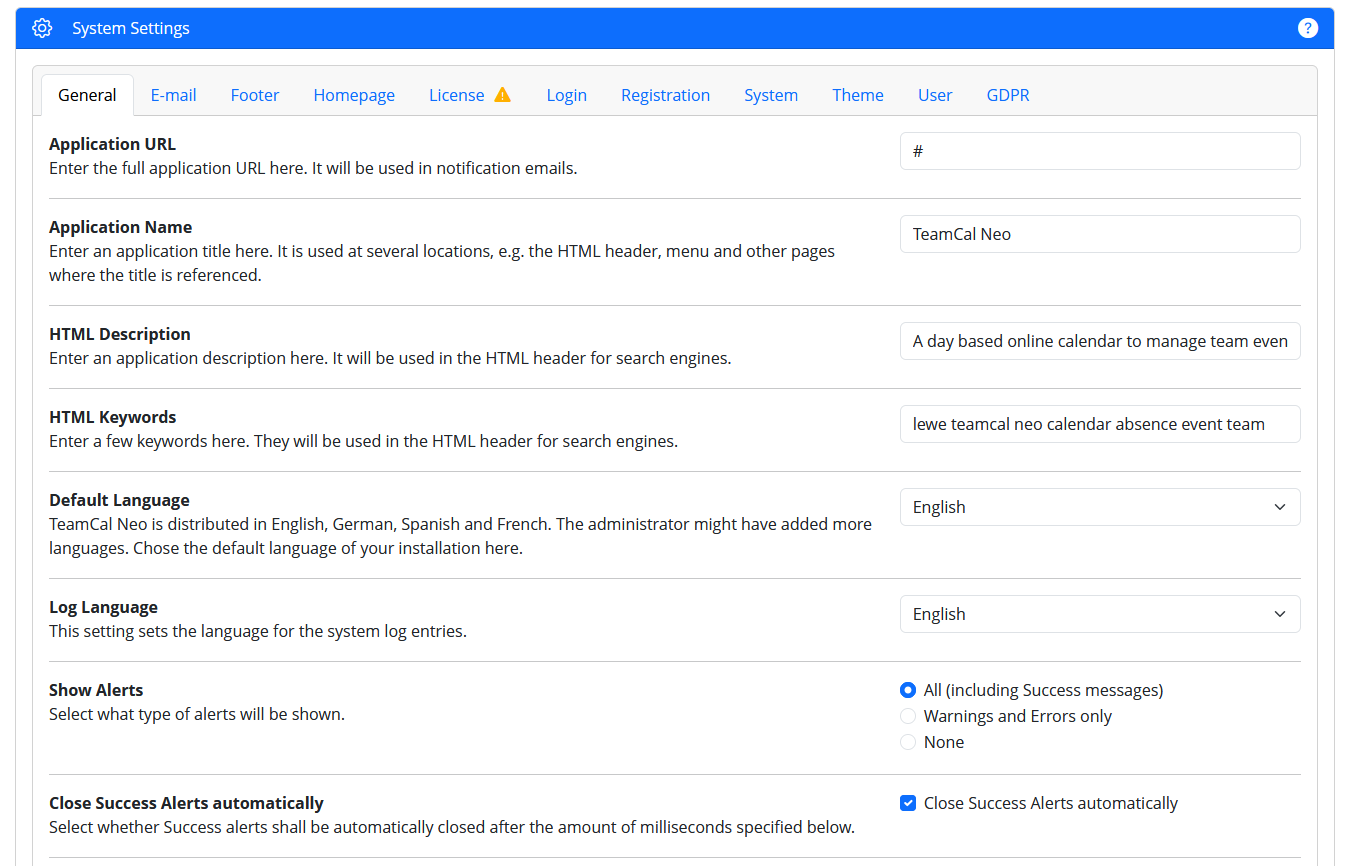Click the Application URL input field
1349x866 pixels.
point(1099,151)
